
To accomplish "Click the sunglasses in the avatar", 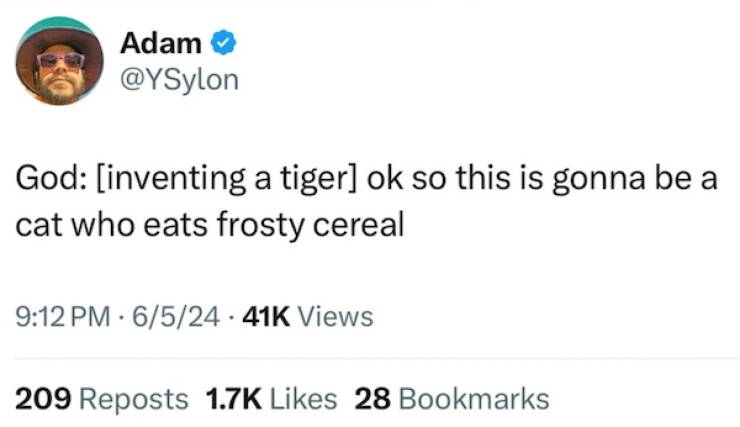I will (x=60, y=60).
